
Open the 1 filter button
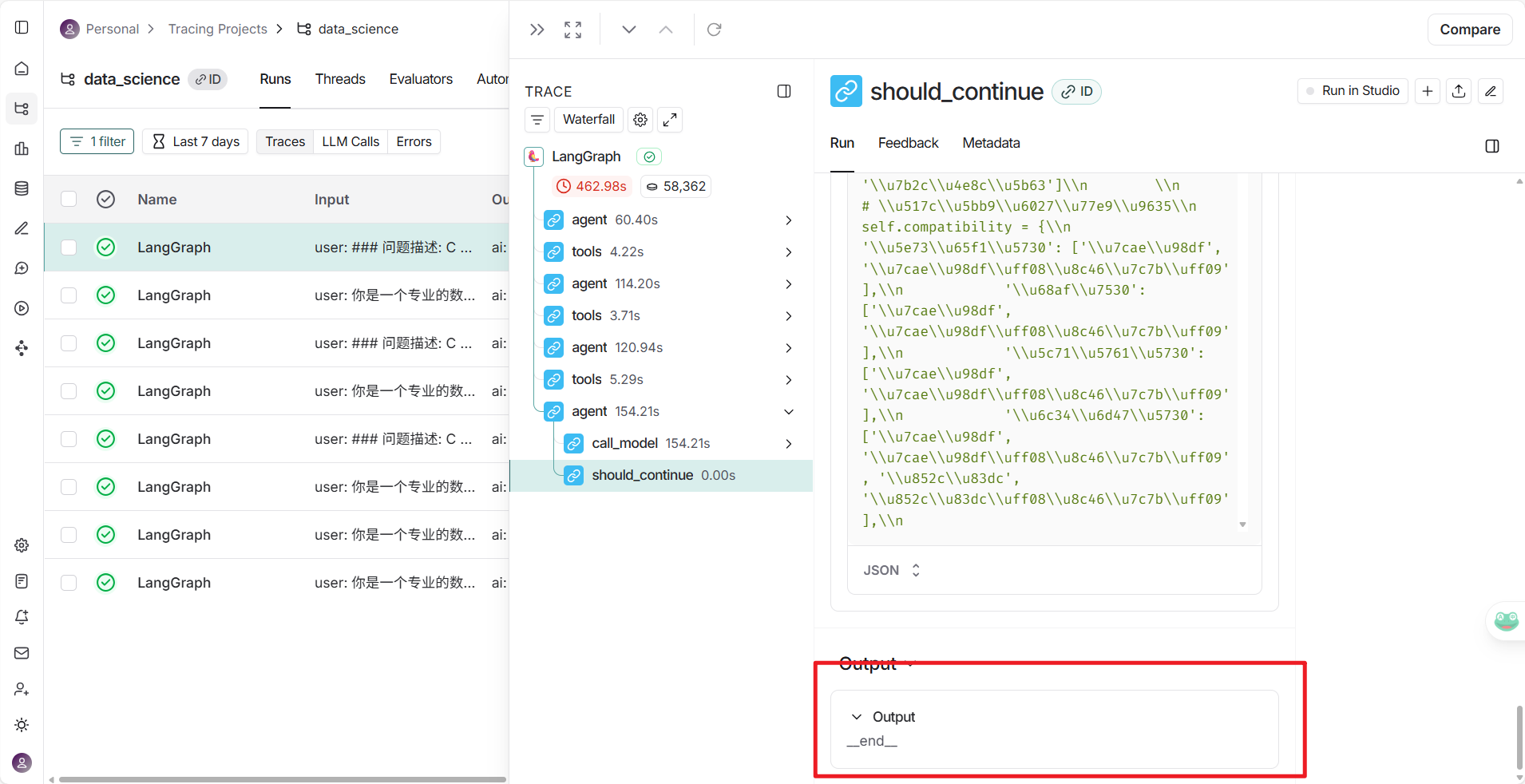(97, 141)
